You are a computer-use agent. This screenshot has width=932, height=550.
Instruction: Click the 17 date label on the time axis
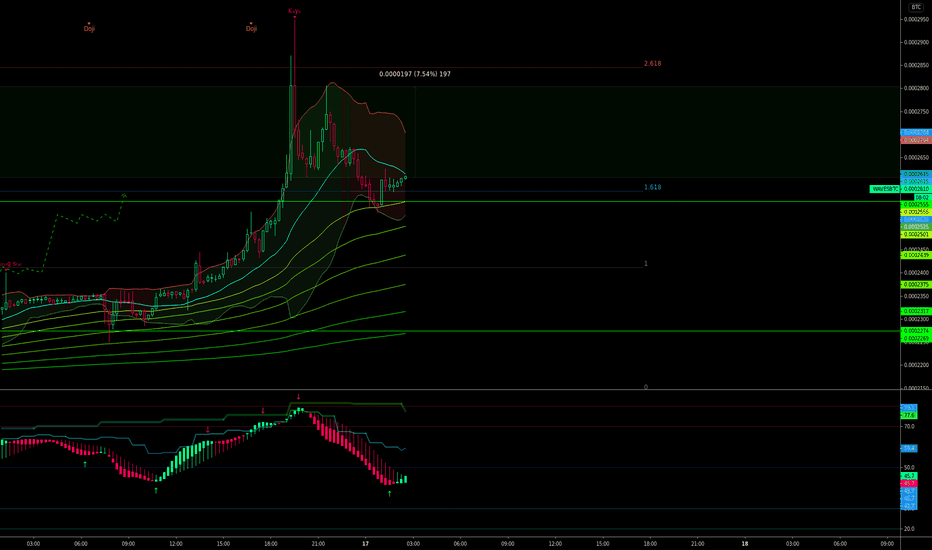tap(366, 543)
